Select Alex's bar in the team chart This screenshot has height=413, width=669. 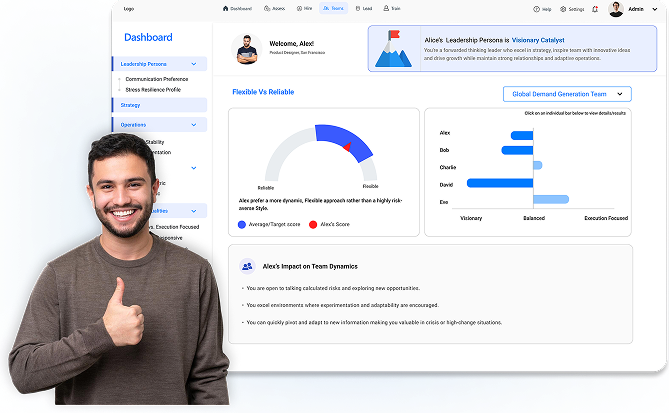(x=522, y=136)
